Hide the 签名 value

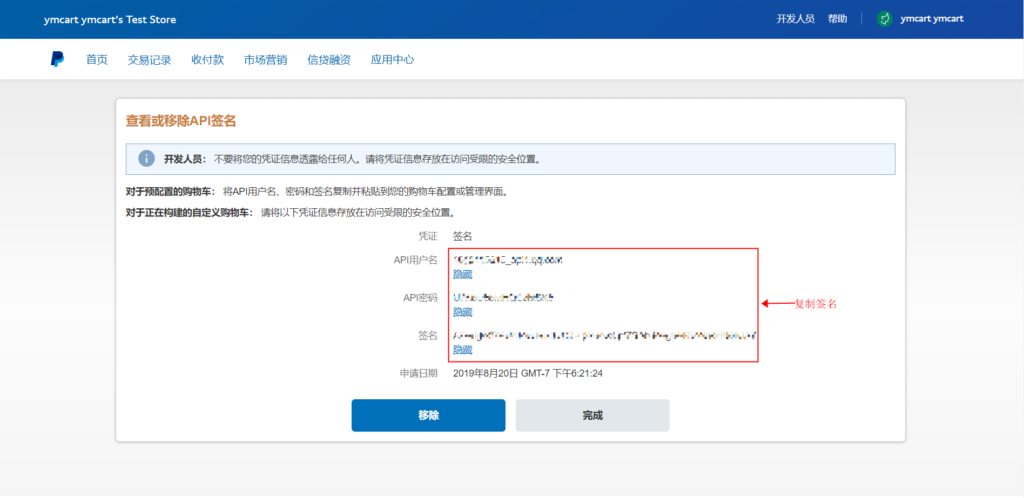pyautogui.click(x=463, y=350)
